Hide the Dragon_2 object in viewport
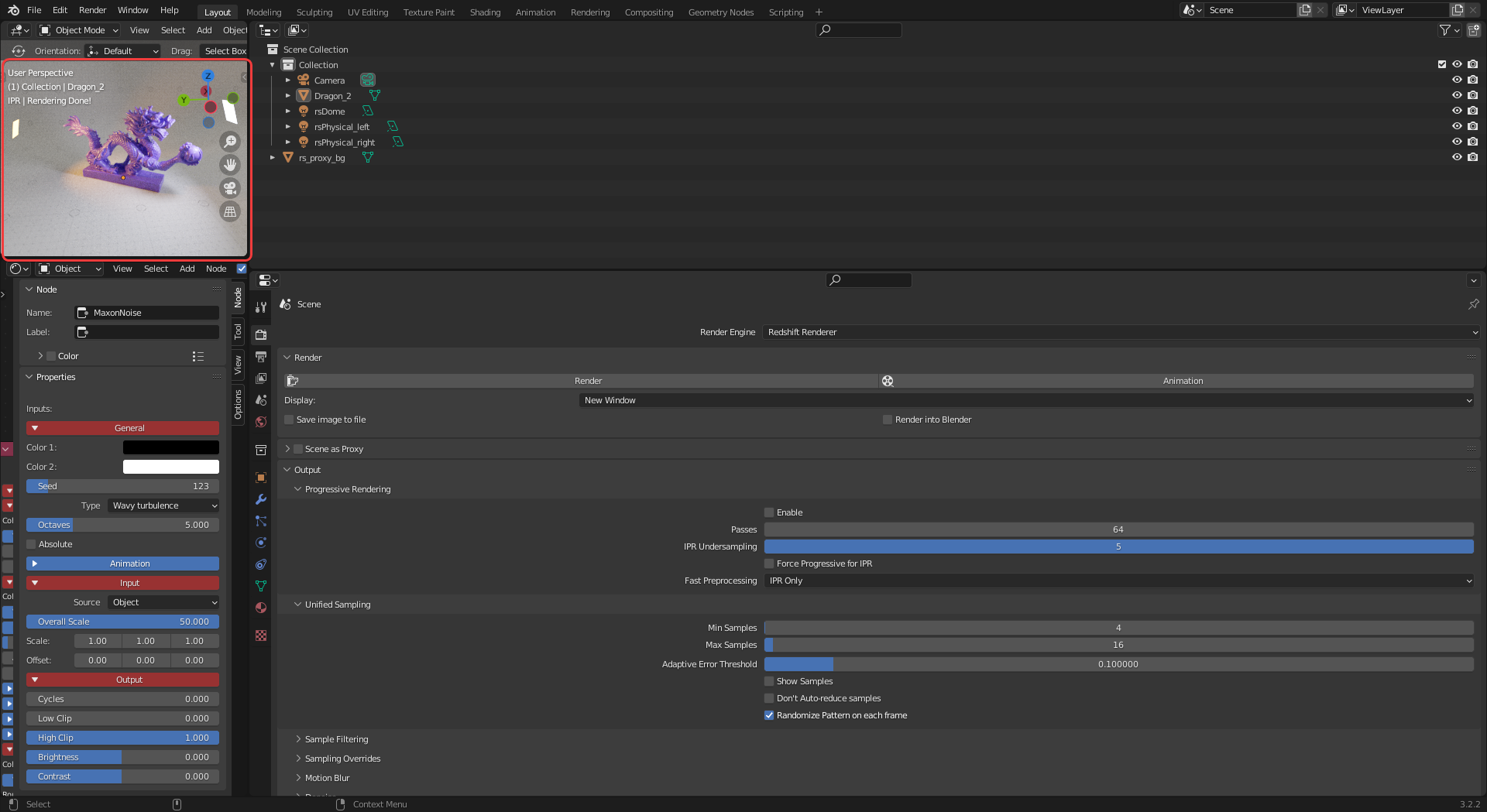Image resolution: width=1487 pixels, height=812 pixels. (1456, 95)
